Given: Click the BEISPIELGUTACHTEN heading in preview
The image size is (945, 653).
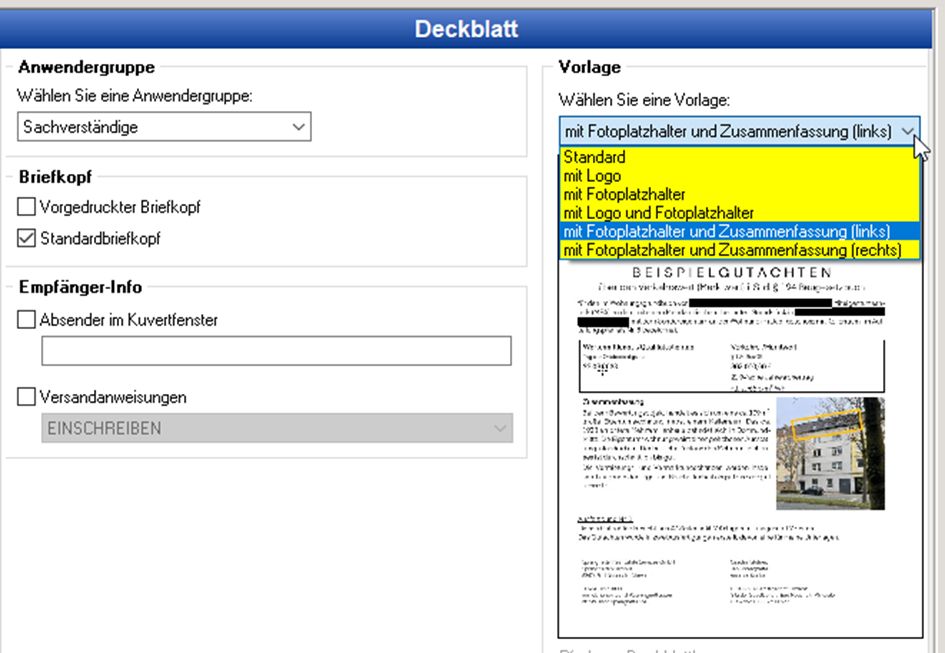Looking at the screenshot, I should pyautogui.click(x=733, y=272).
